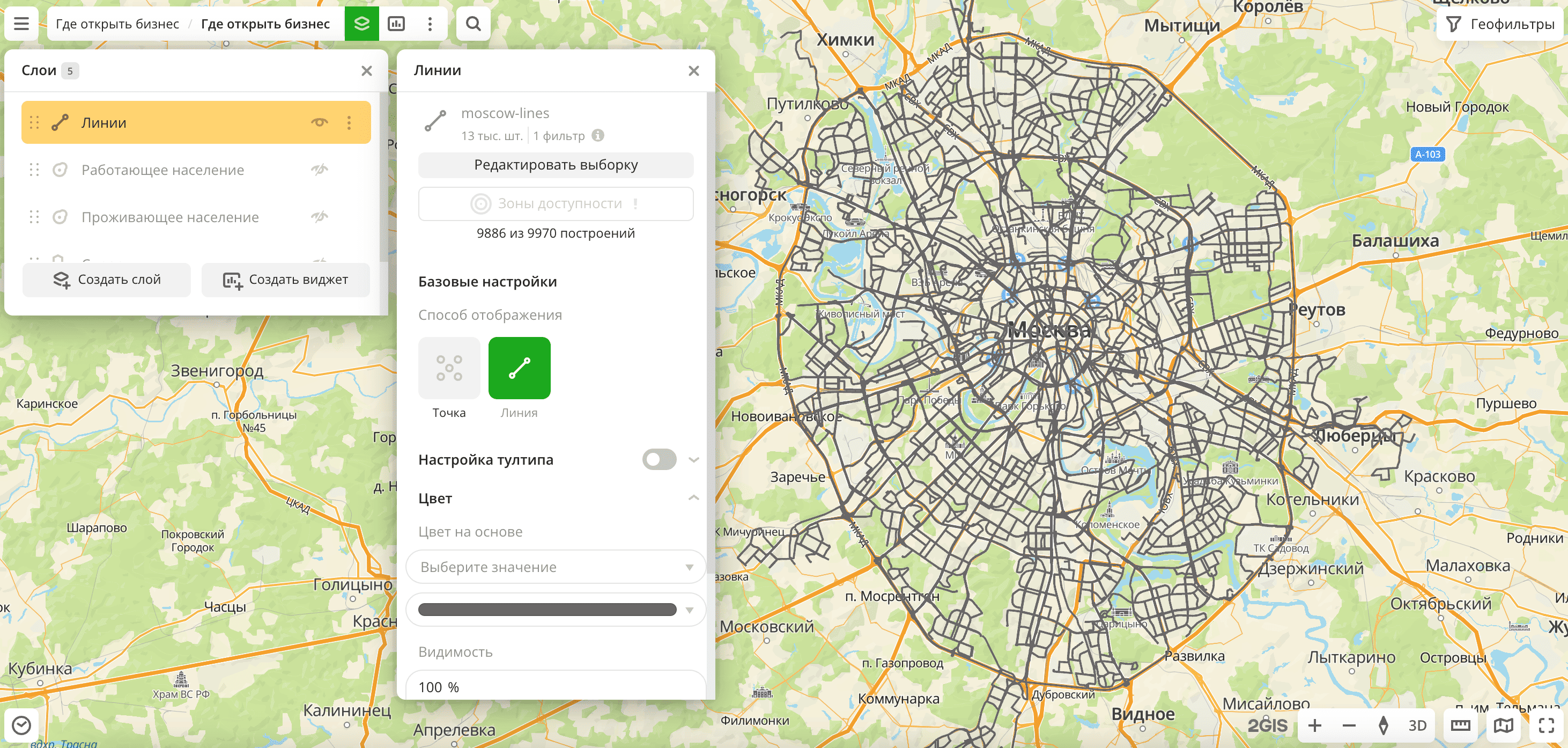Enter fullscreen map mode
The image size is (1568, 748).
click(1547, 725)
